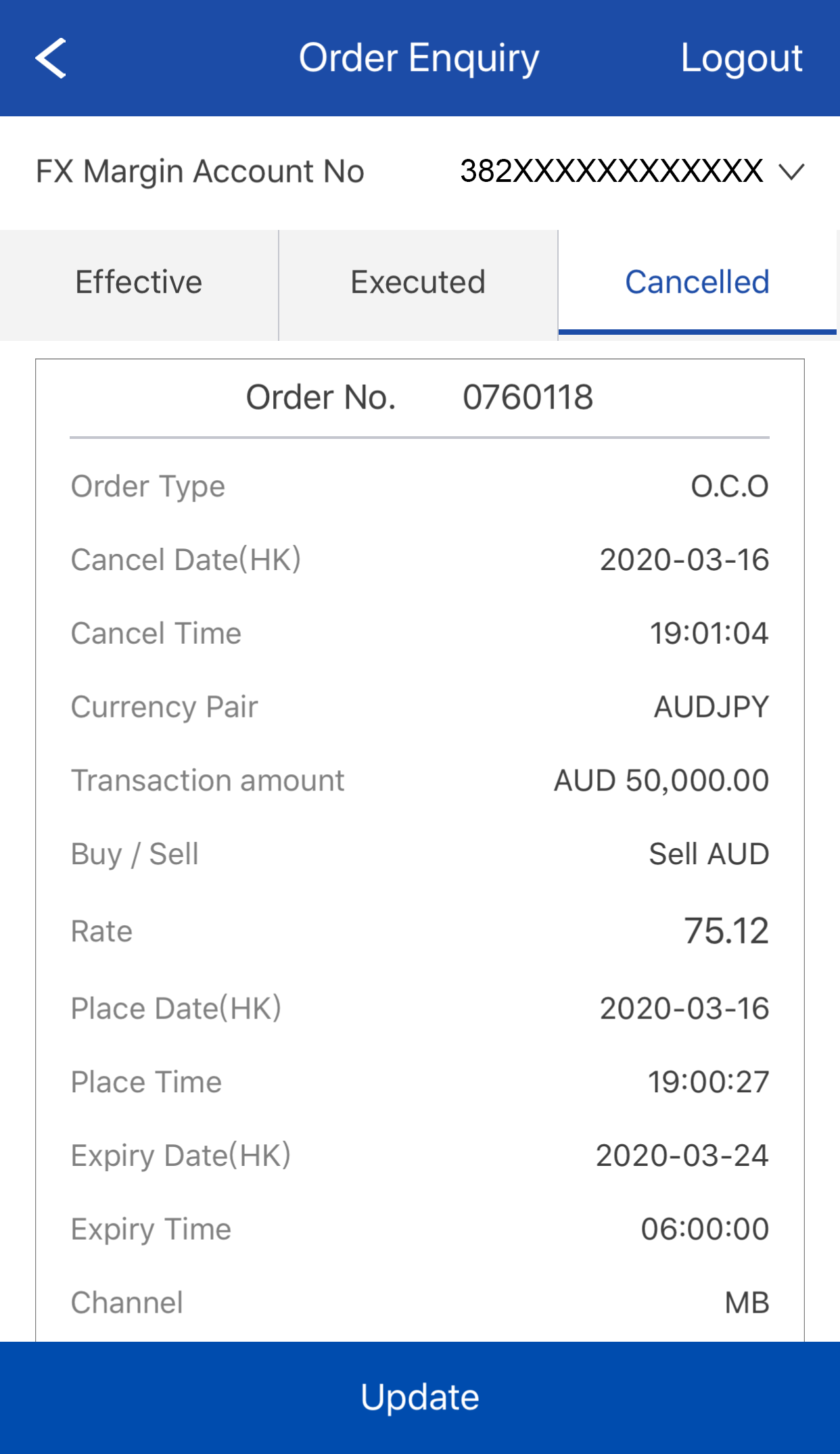This screenshot has height=1454, width=840.
Task: Click the 75.12 rate value
Action: point(726,931)
